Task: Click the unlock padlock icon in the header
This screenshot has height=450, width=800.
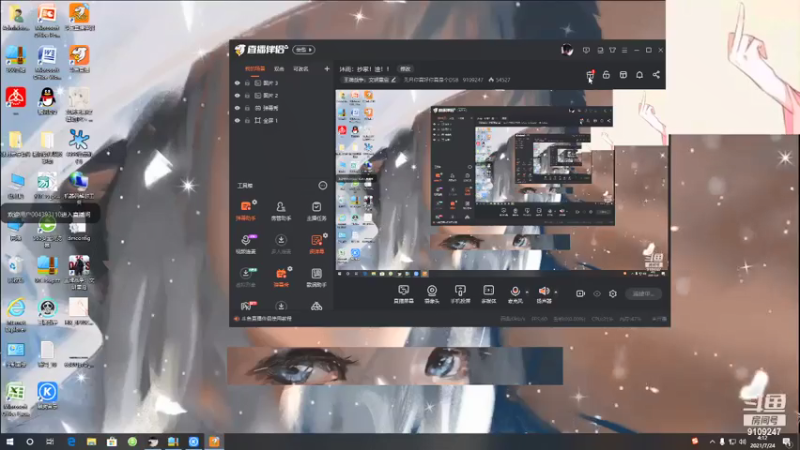Action: tap(606, 75)
